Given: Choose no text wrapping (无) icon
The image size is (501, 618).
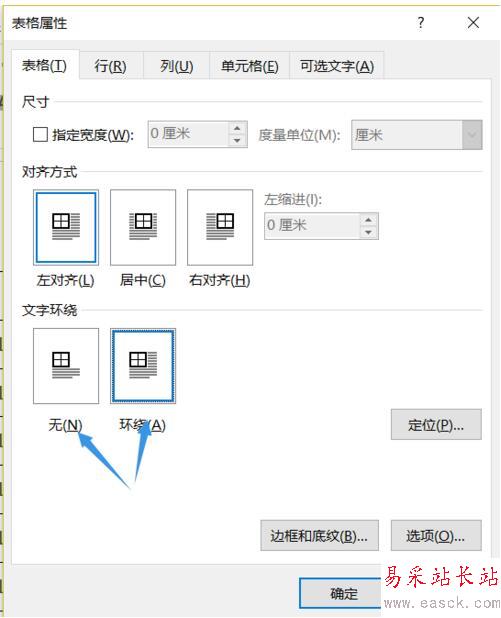Looking at the screenshot, I should (x=66, y=366).
